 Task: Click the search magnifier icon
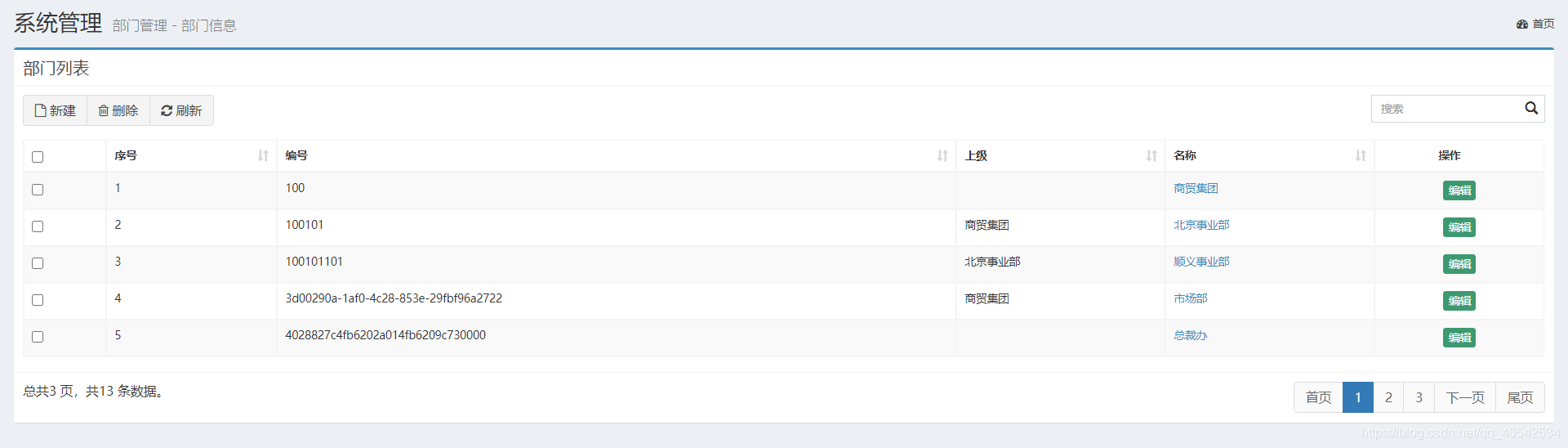tap(1531, 108)
